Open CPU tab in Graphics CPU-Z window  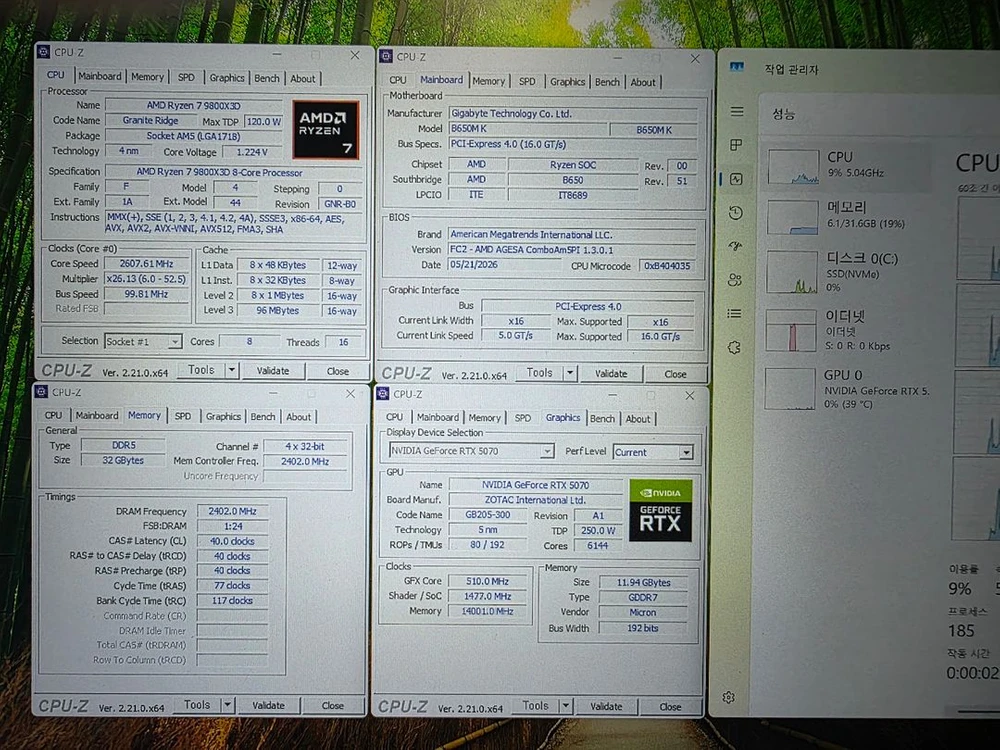pyautogui.click(x=394, y=416)
